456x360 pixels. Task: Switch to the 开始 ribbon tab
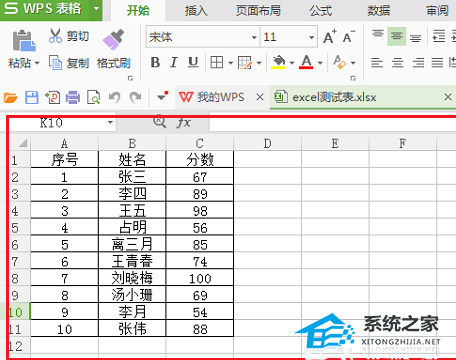pyautogui.click(x=138, y=10)
